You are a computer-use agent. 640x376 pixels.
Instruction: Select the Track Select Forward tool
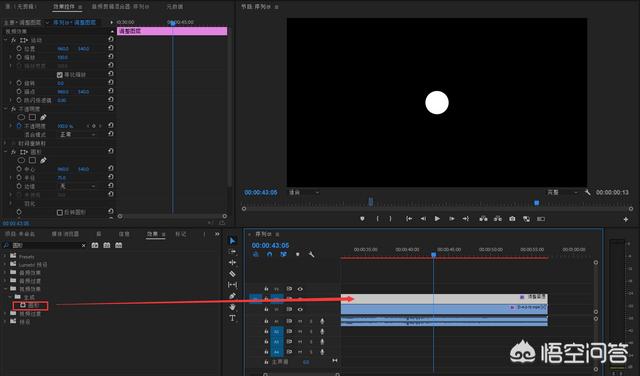(x=232, y=252)
